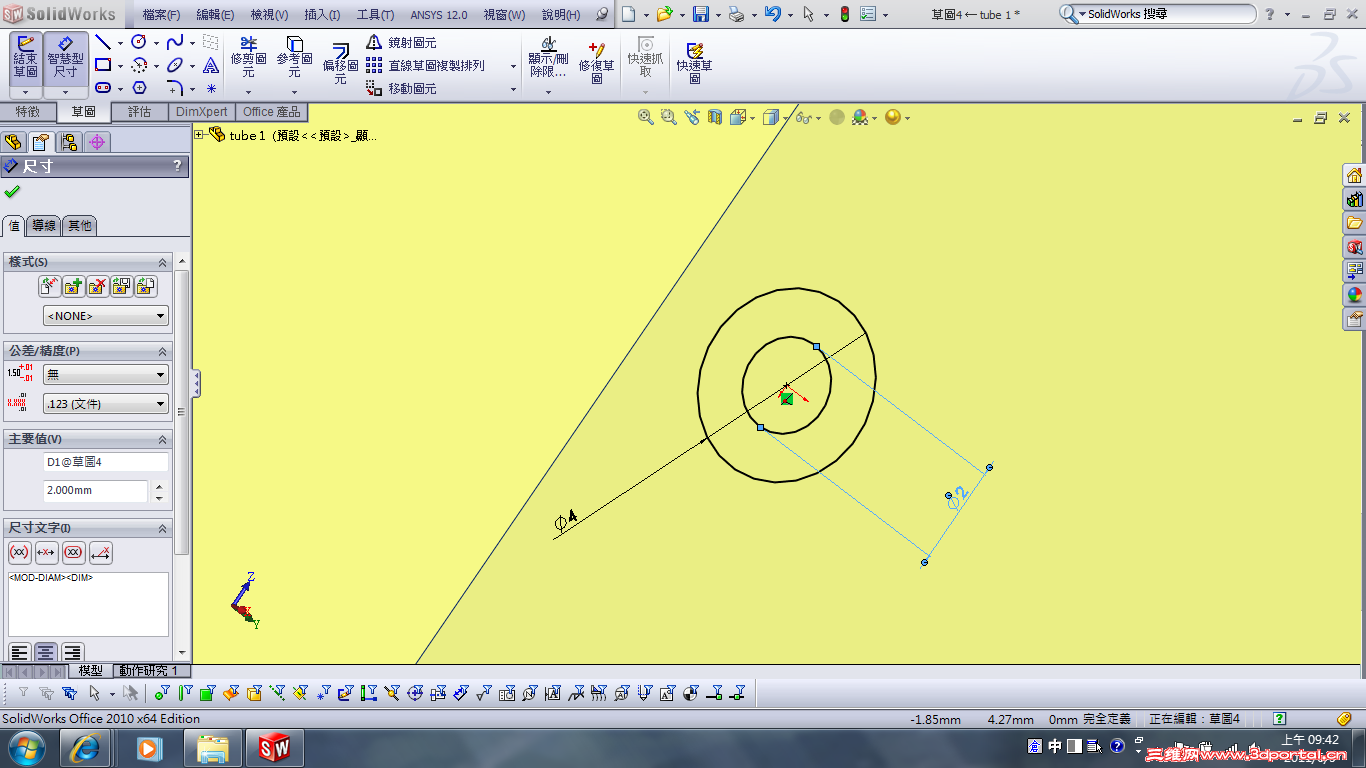Toggle Offset Text option
The height and width of the screenshot is (768, 1366).
click(x=100, y=552)
